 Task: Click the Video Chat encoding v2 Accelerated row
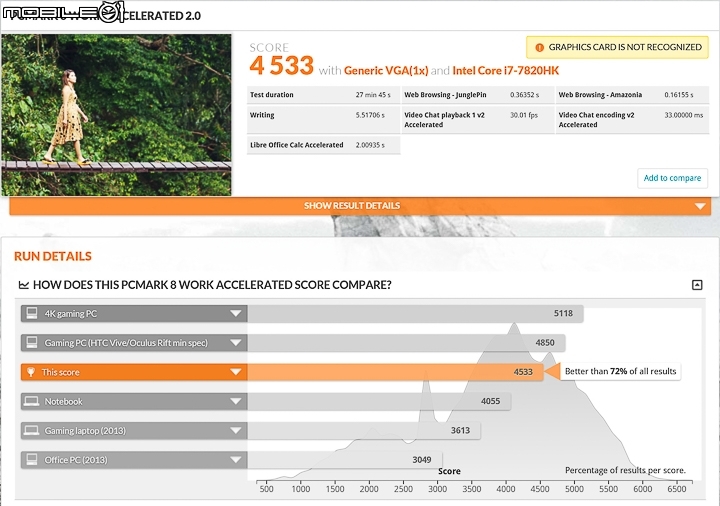632,120
